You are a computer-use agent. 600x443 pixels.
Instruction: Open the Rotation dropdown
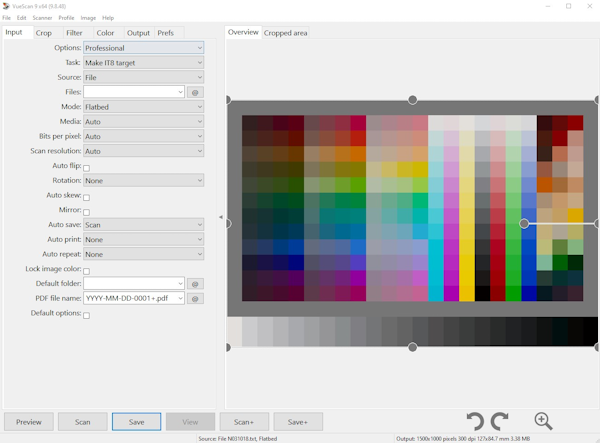coord(143,181)
